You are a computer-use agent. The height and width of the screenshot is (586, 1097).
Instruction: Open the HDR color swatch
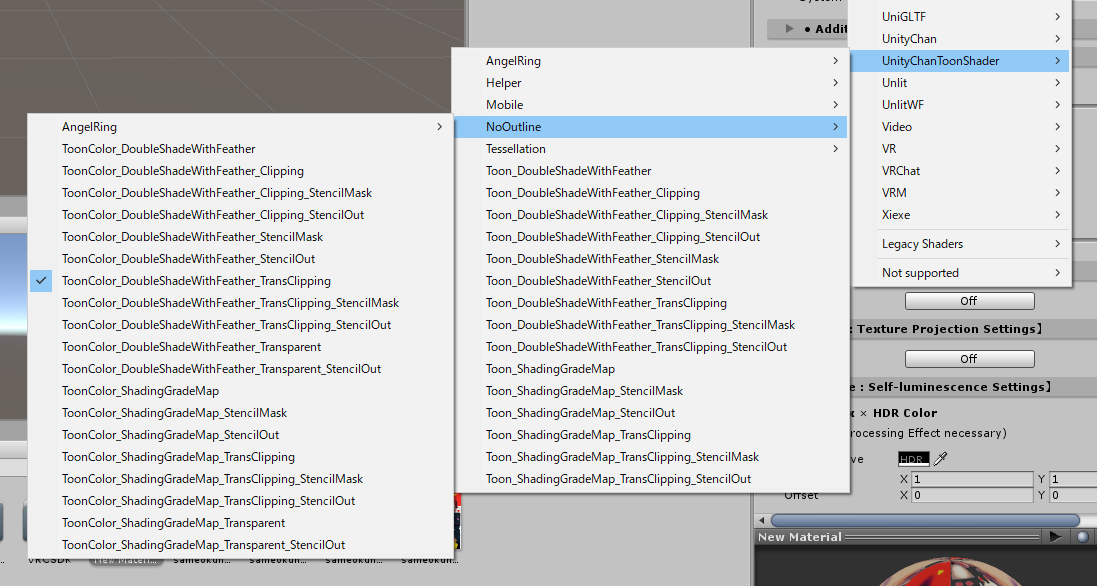(x=914, y=459)
